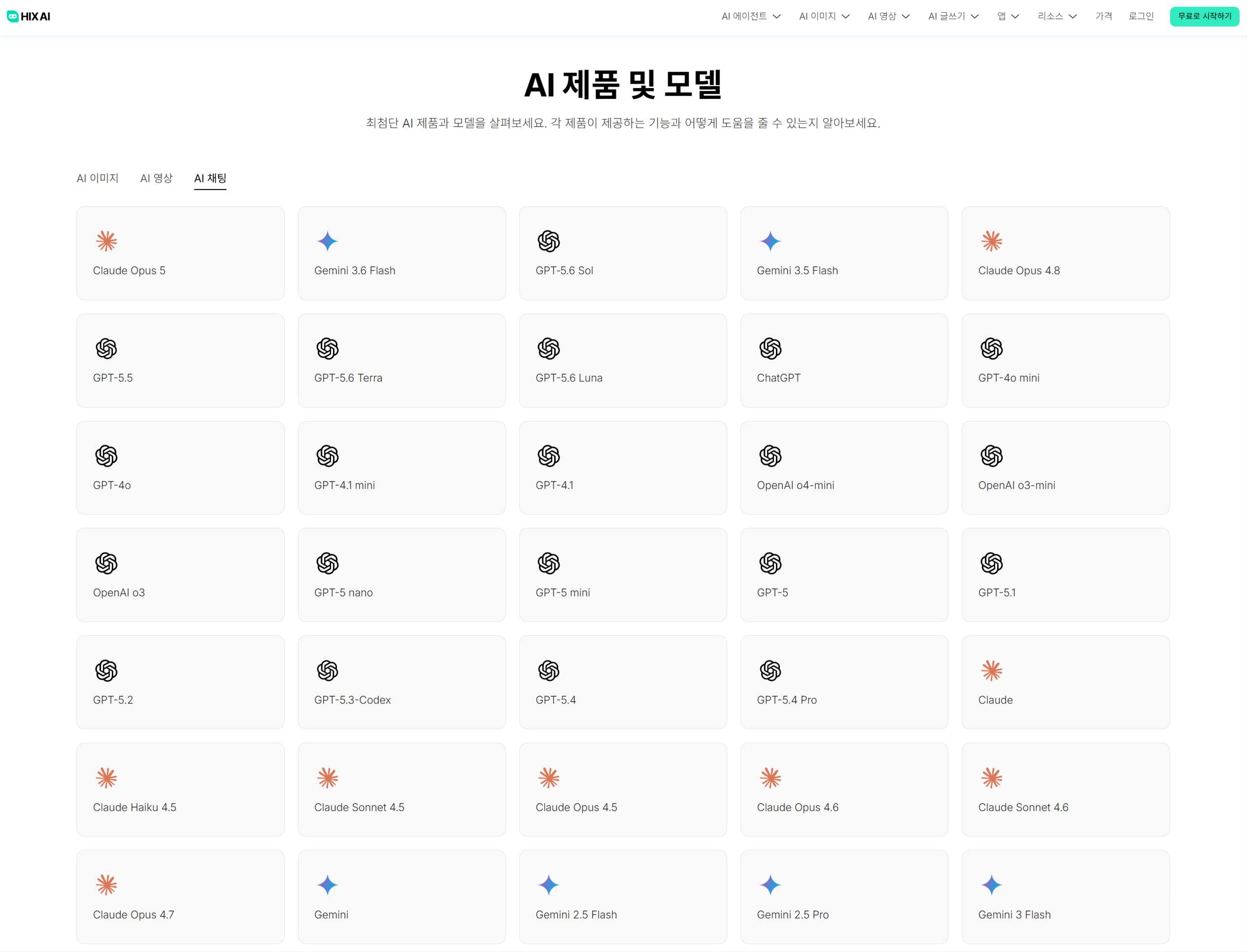Viewport: 1247px width, 952px height.
Task: Open the Gemini 2.5 Flash link
Action: (623, 896)
